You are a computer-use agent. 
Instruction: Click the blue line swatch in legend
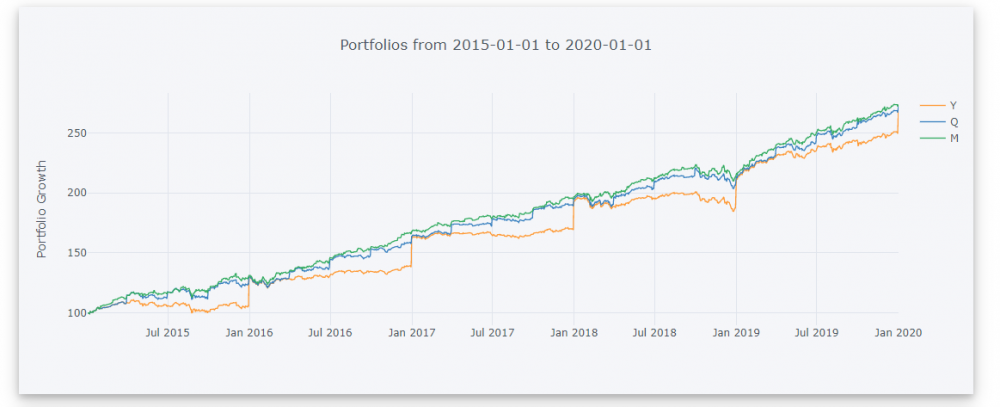931,121
